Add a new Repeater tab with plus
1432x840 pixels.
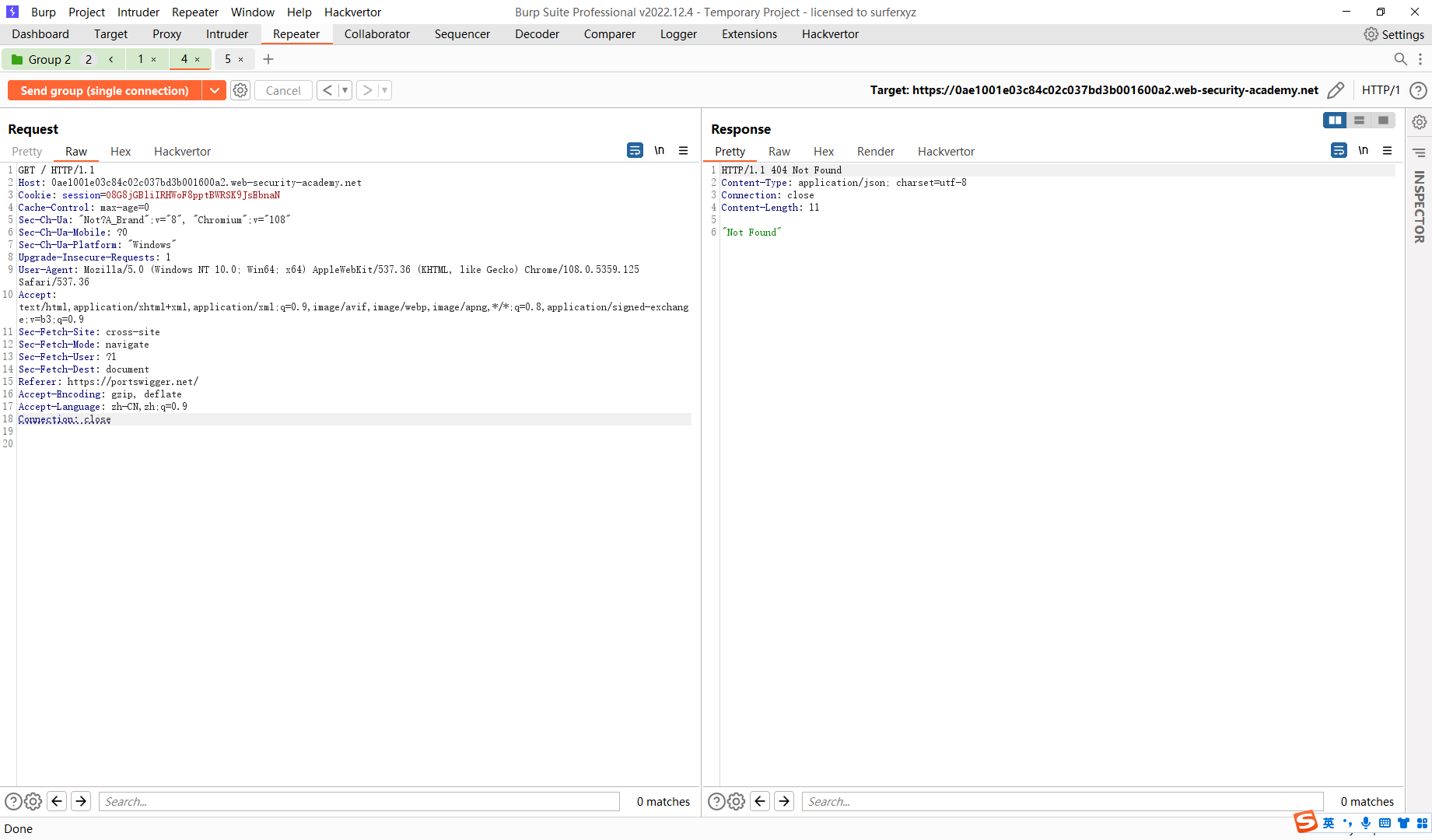pos(268,59)
